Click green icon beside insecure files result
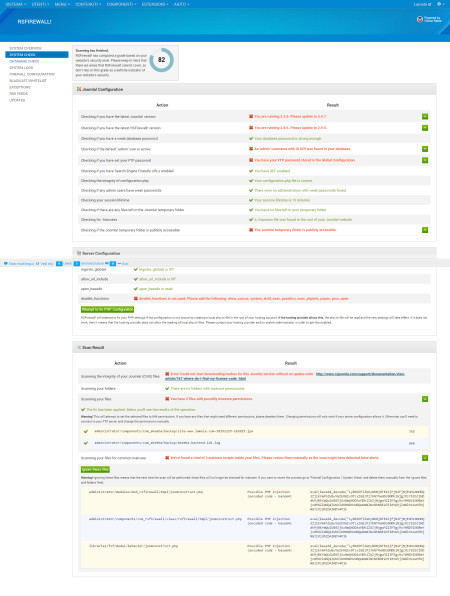Image resolution: width=450 pixels, height=596 pixels. click(x=425, y=399)
